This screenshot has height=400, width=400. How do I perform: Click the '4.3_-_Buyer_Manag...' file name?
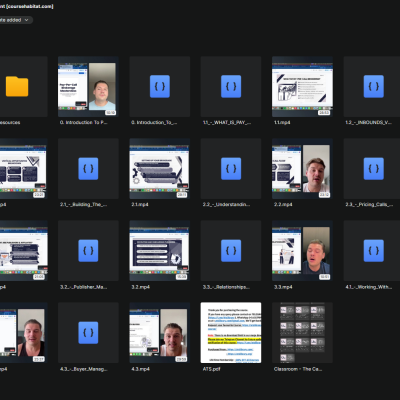[x=84, y=369]
